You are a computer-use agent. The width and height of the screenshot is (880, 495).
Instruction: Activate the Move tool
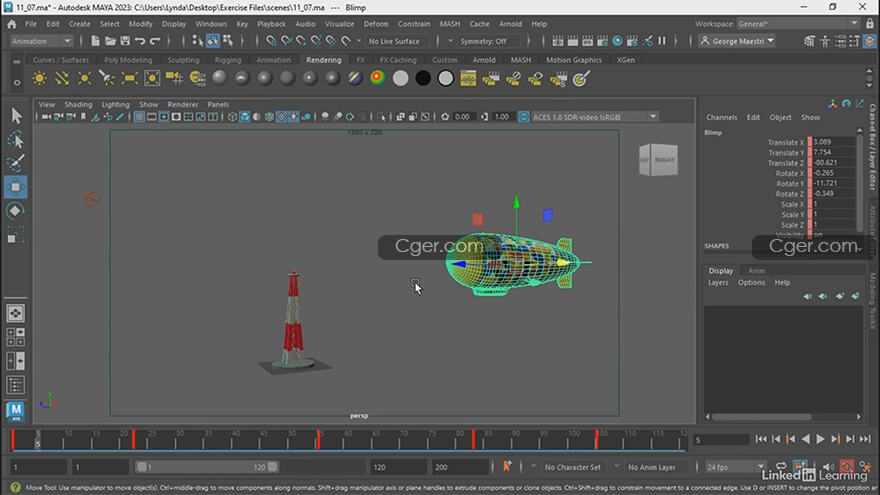tap(16, 187)
